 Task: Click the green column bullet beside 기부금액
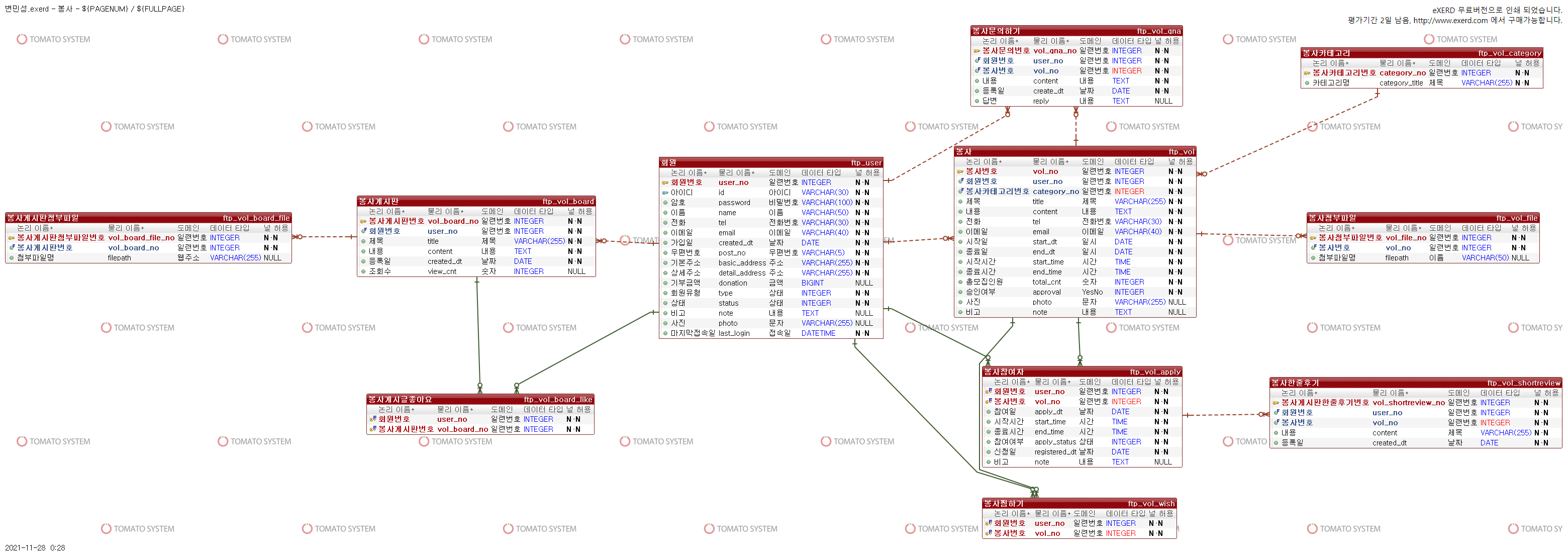pos(665,283)
